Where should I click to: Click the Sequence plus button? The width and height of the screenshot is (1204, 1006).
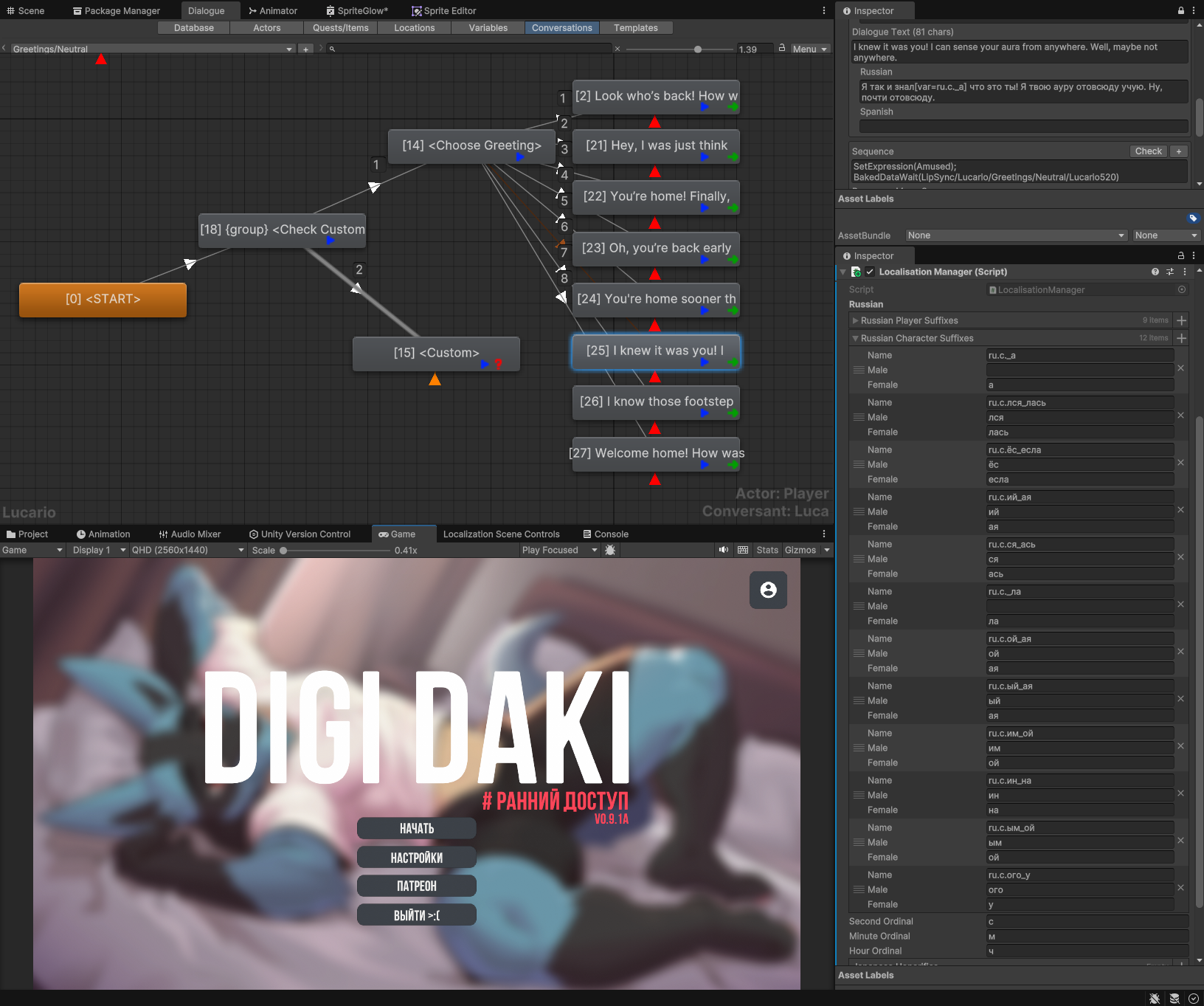pos(1179,151)
